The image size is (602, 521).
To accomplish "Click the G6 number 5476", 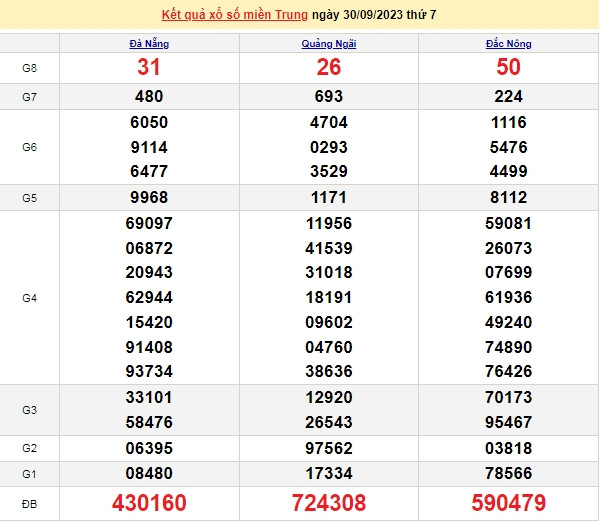I will (511, 146).
